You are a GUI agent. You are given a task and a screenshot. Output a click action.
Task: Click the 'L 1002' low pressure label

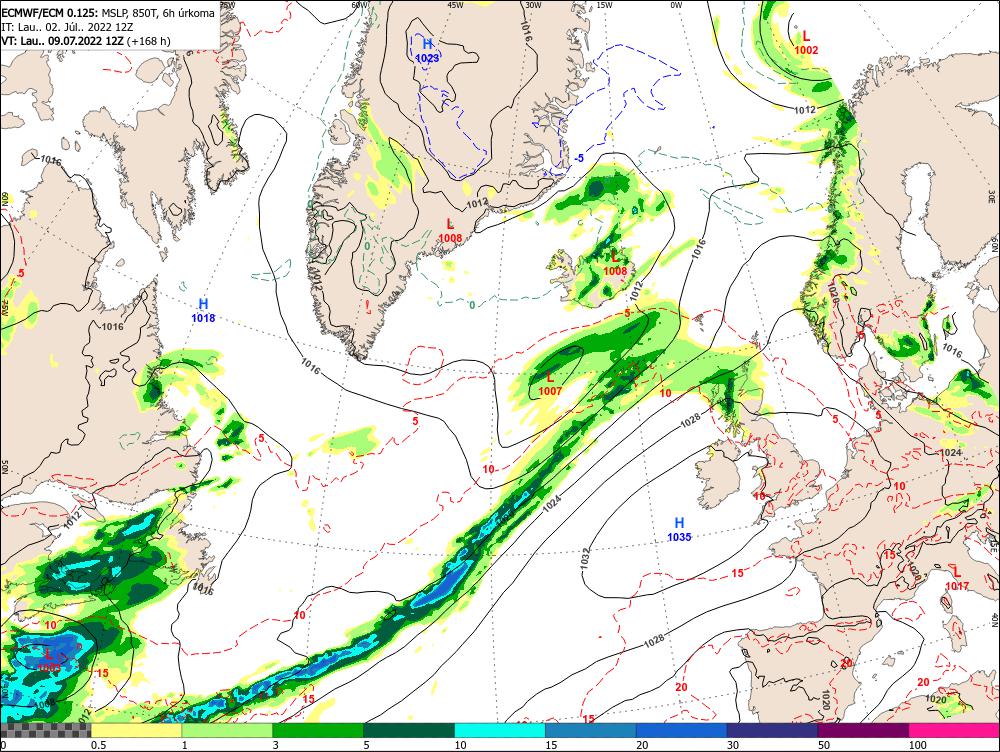pyautogui.click(x=806, y=42)
